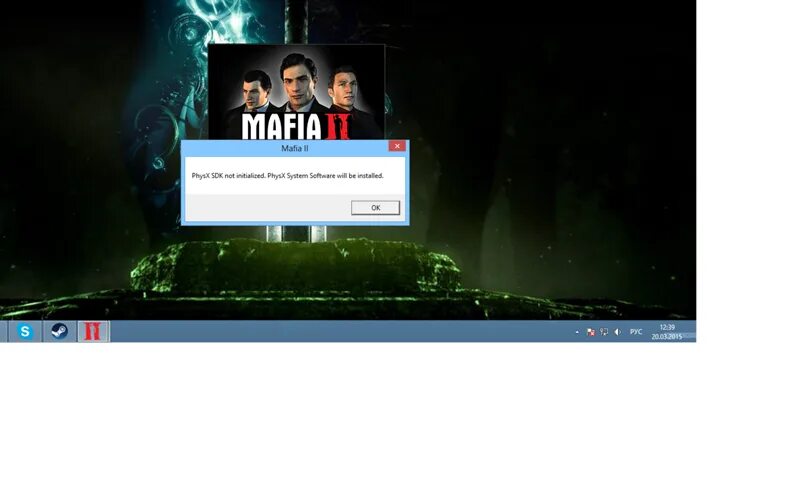Show hidden tray icons arrow

(577, 332)
